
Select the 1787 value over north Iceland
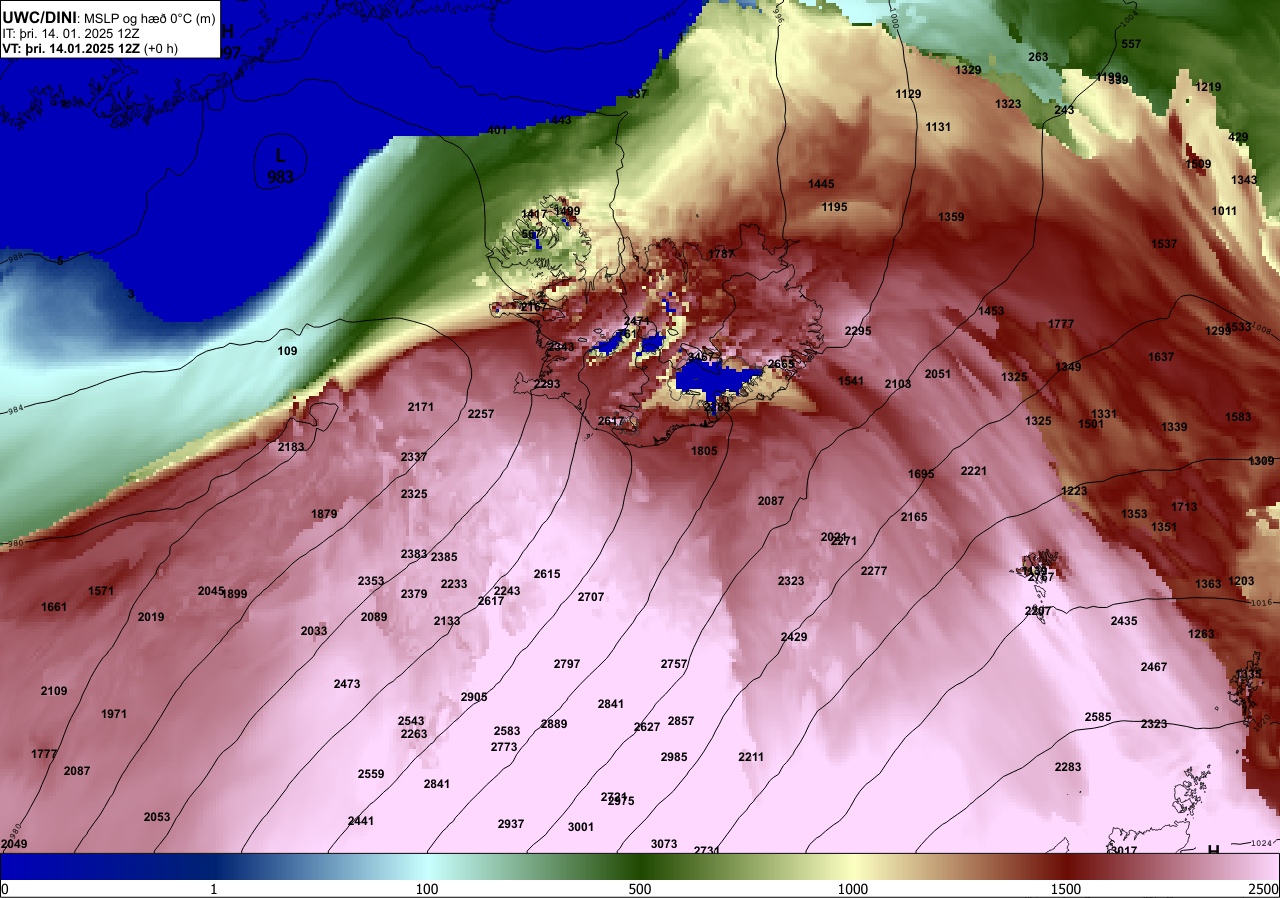(x=722, y=254)
